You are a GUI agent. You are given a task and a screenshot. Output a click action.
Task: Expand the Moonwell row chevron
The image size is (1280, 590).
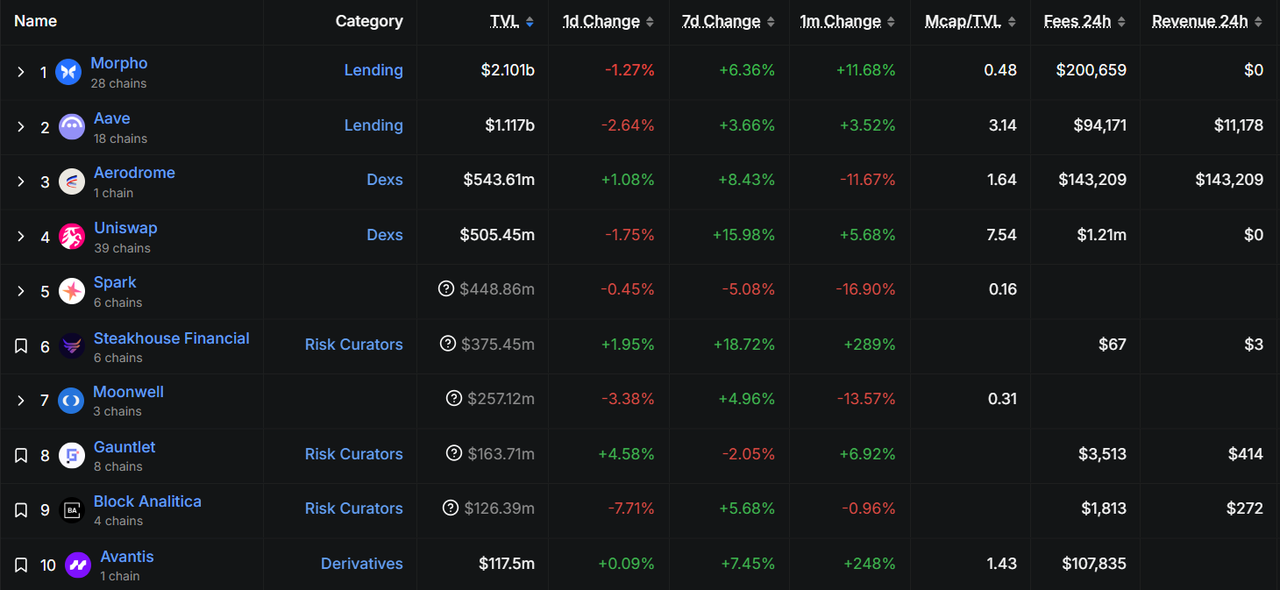coord(21,401)
